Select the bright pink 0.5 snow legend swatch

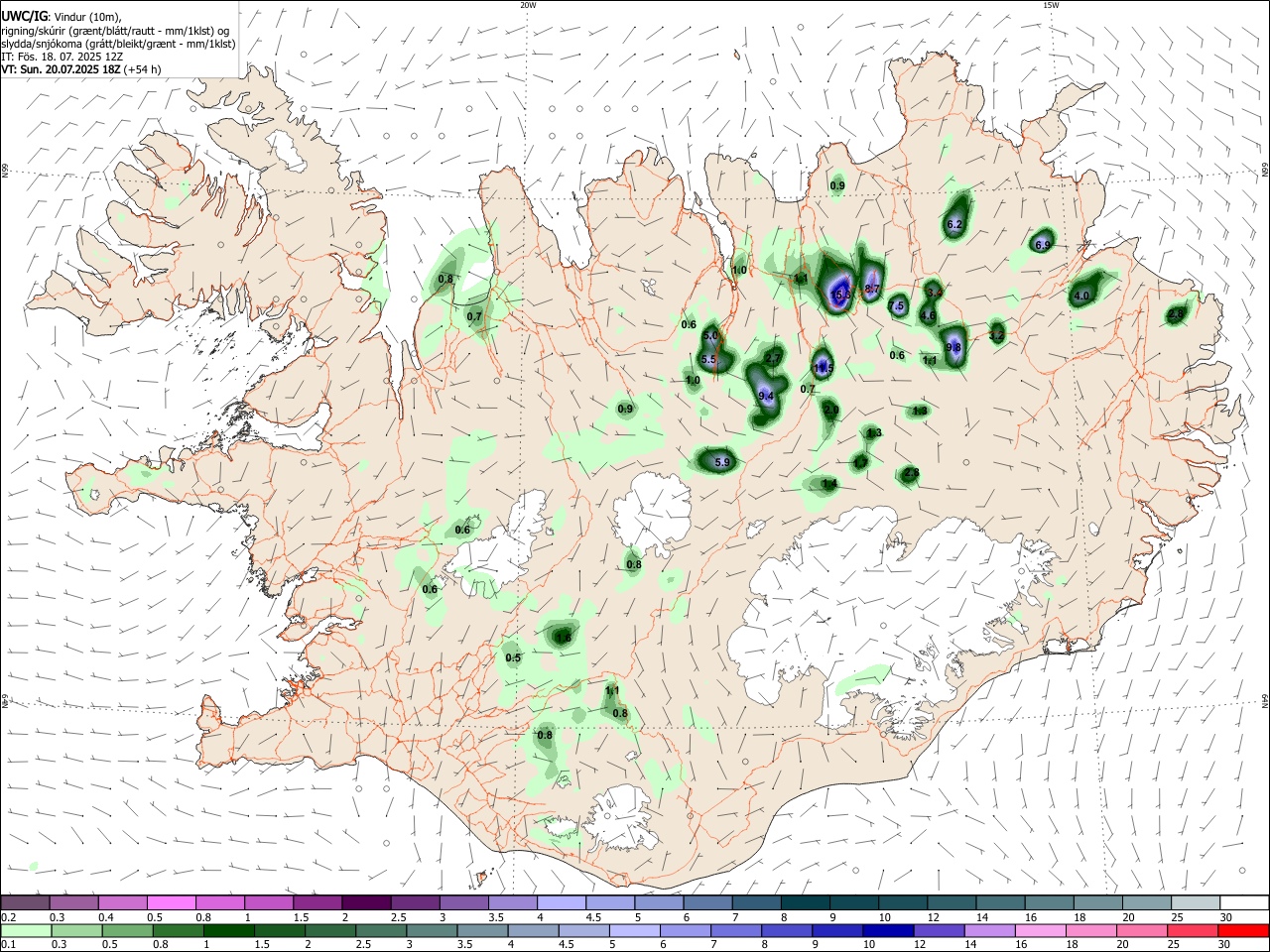(172, 902)
